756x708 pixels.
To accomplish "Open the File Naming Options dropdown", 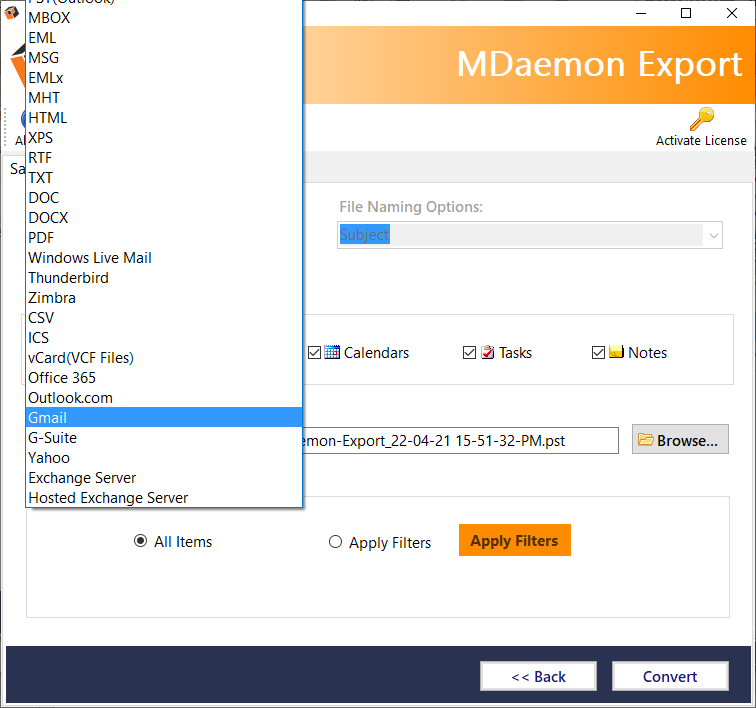I will point(714,235).
